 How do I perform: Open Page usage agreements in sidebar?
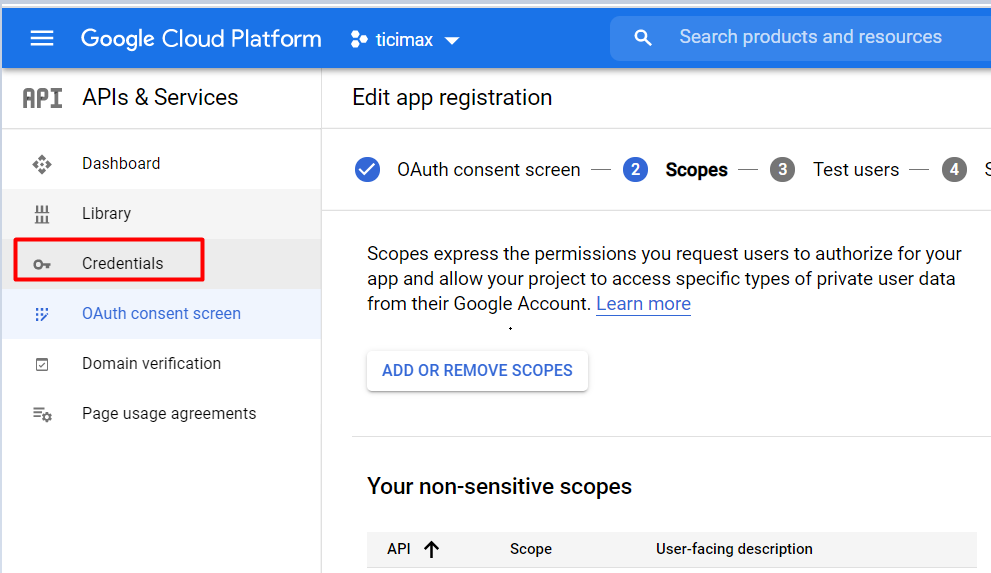[169, 413]
